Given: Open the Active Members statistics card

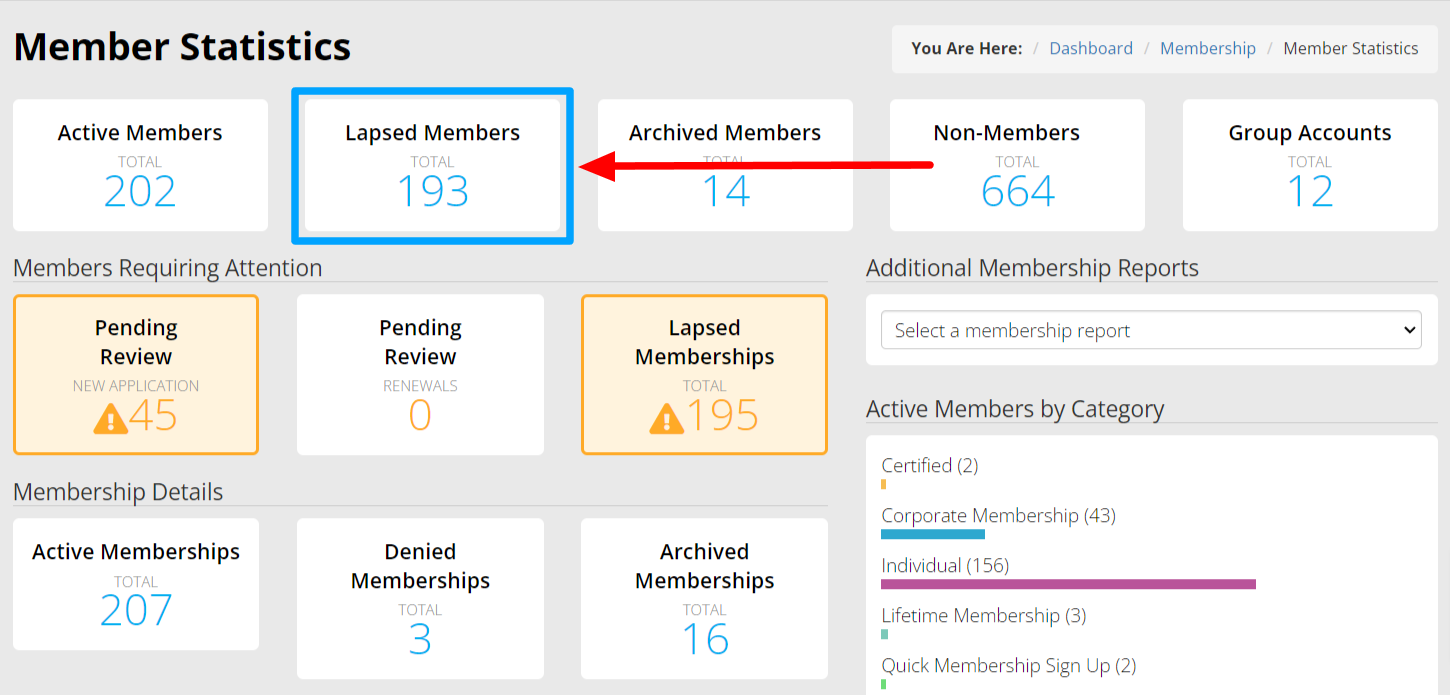Looking at the screenshot, I should 140,165.
